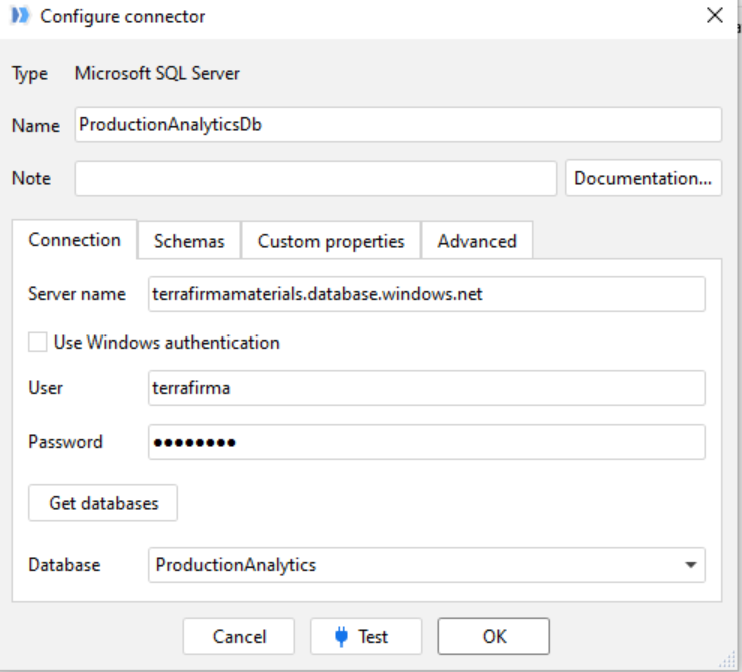Click into the Server name field
The image size is (742, 672).
click(x=426, y=294)
